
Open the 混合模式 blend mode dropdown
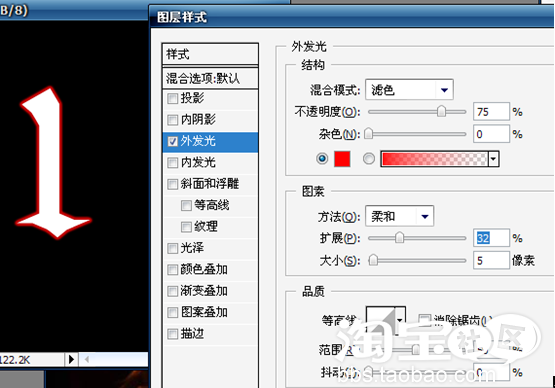409,90
